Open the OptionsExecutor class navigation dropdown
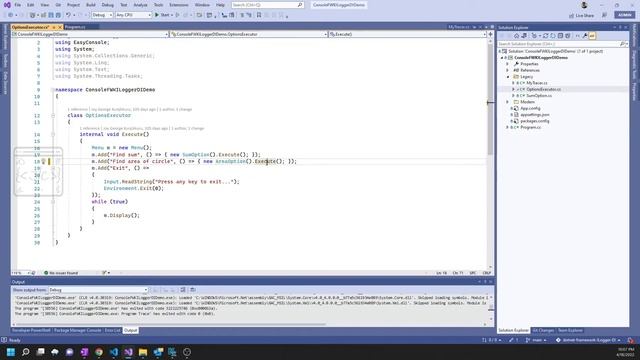 coord(249,34)
